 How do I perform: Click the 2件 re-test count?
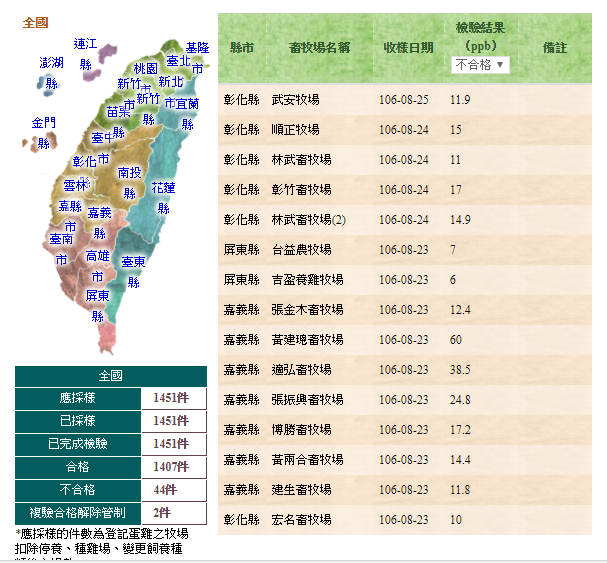point(162,513)
